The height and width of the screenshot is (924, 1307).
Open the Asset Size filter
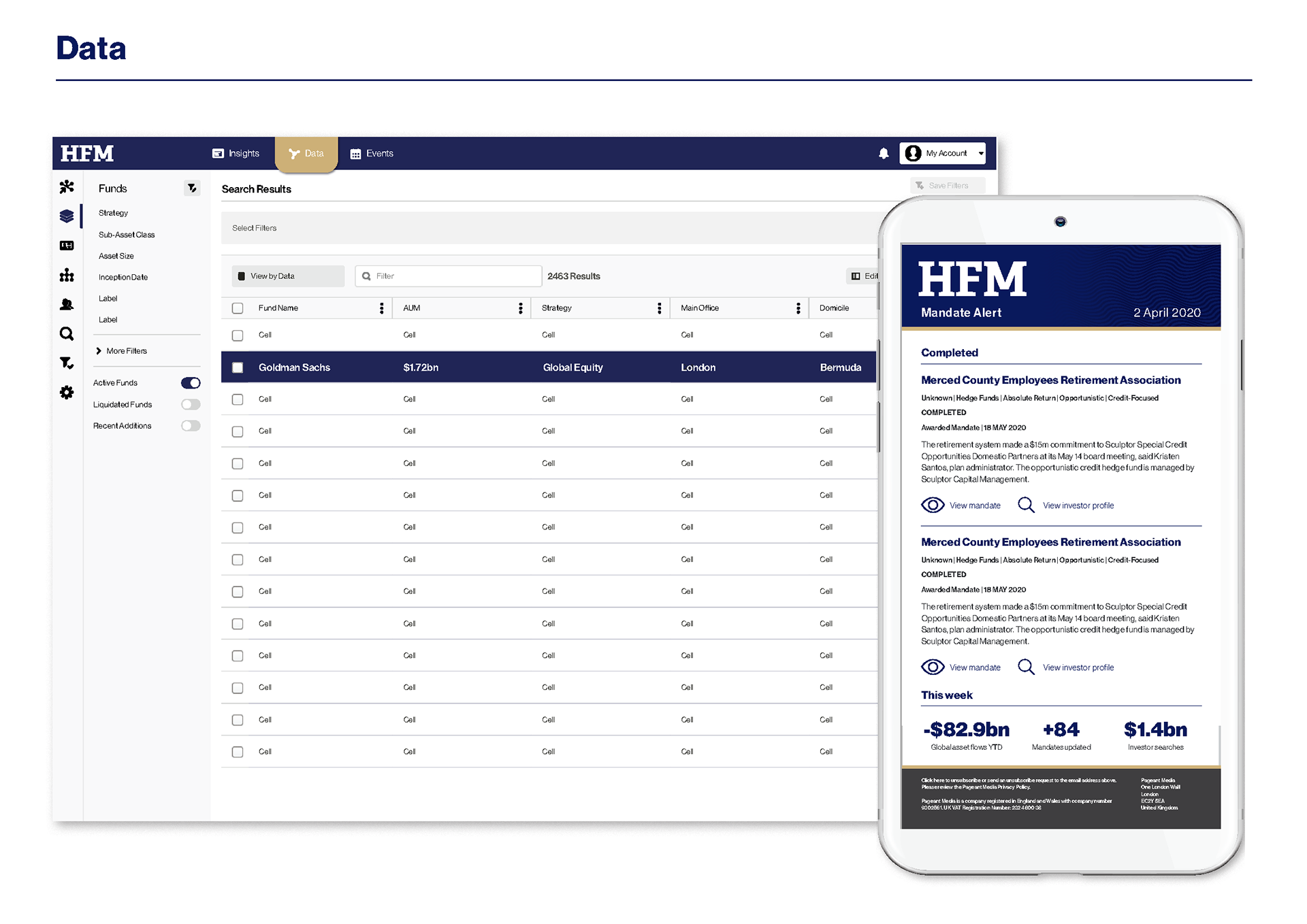point(116,256)
